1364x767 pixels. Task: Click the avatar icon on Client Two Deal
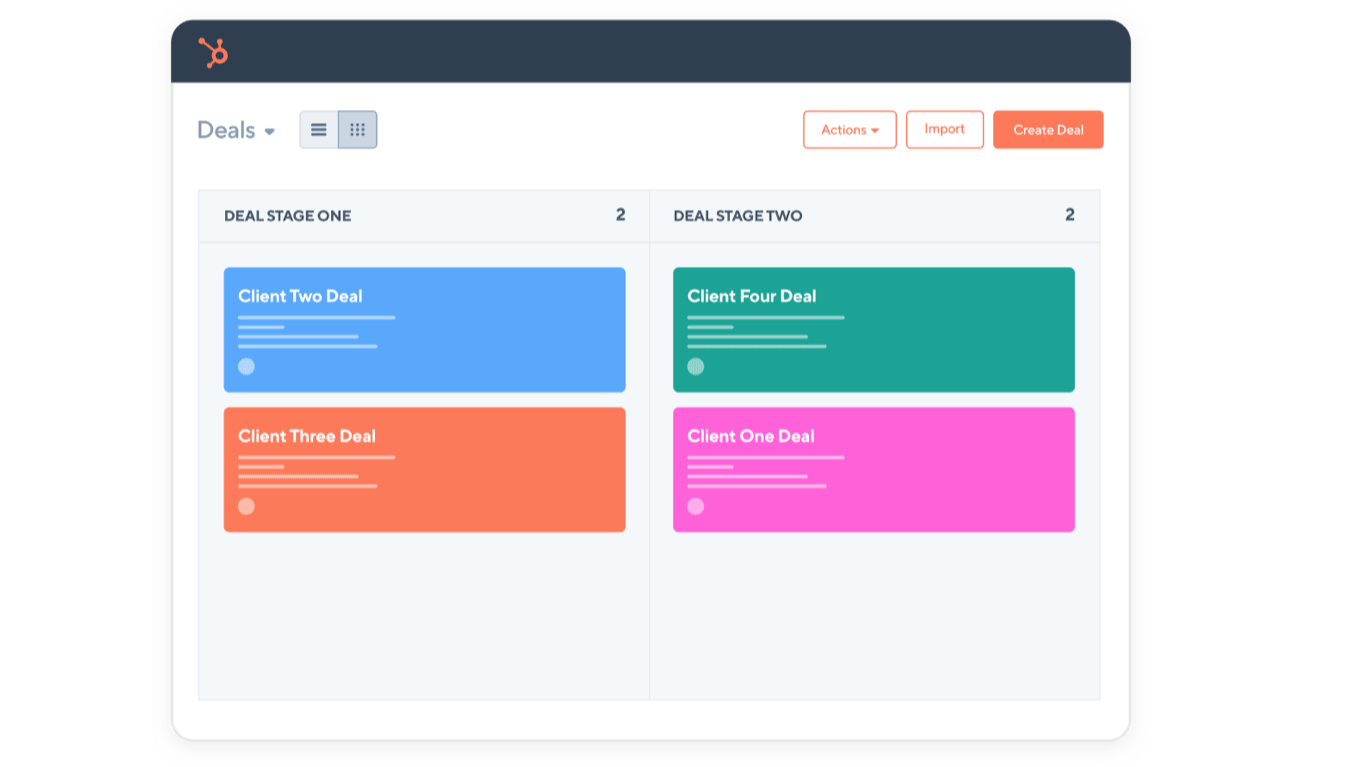pyautogui.click(x=245, y=367)
